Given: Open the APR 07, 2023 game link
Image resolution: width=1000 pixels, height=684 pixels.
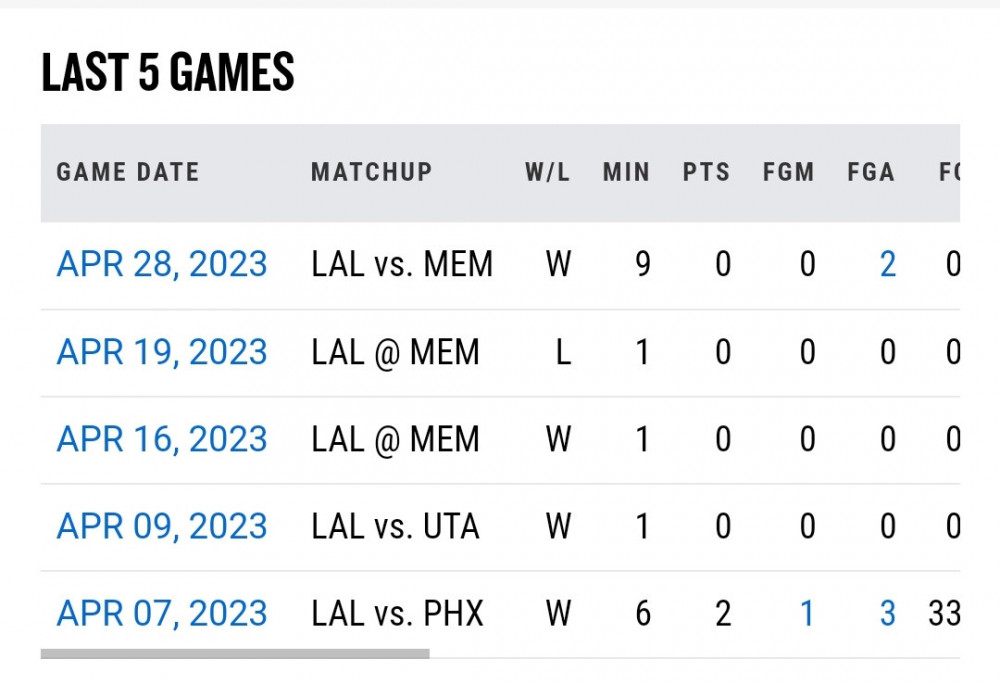Looking at the screenshot, I should tap(162, 613).
